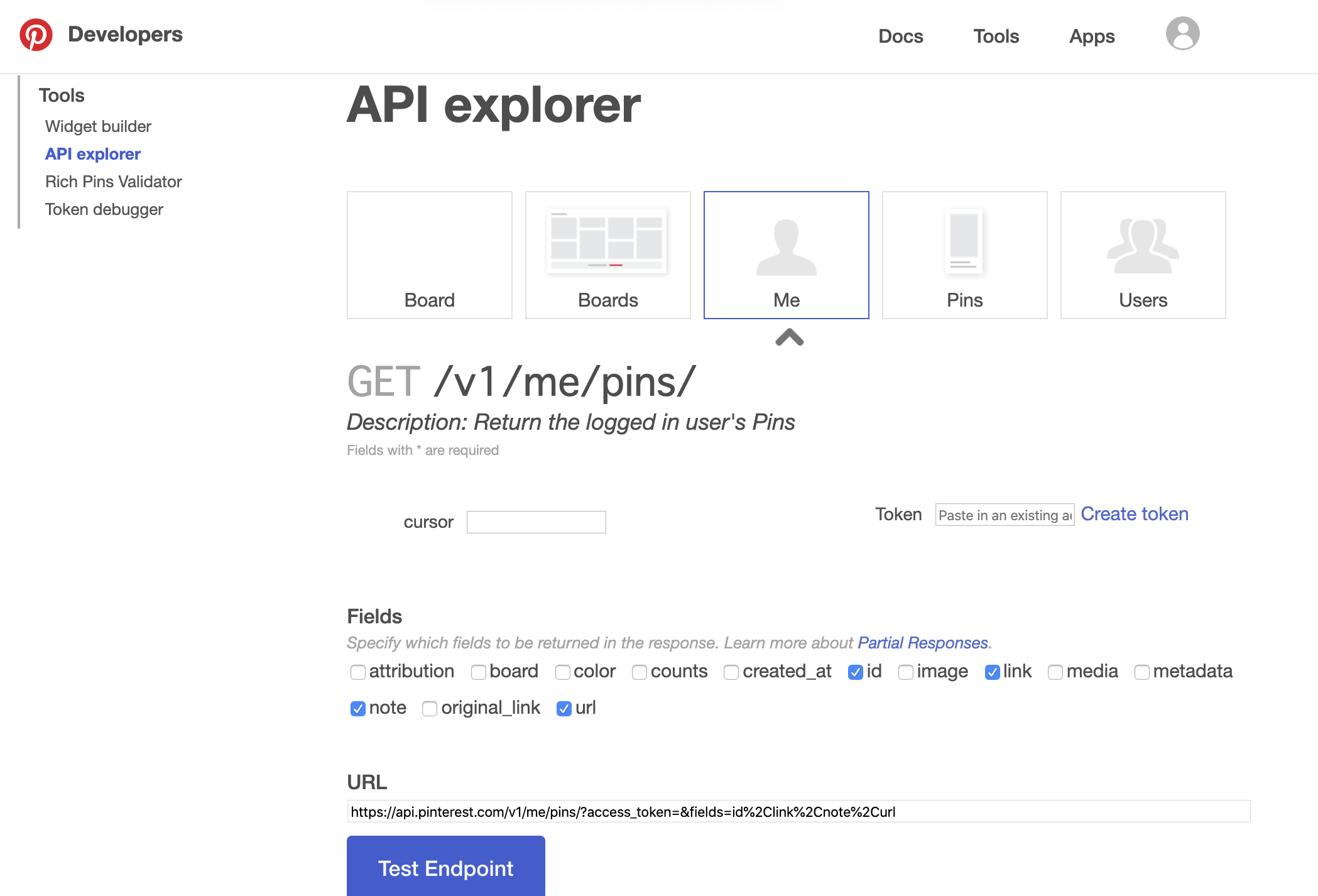Enable the attribution field checkbox
Screen dimensions: 1318x896
pyautogui.click(x=358, y=672)
